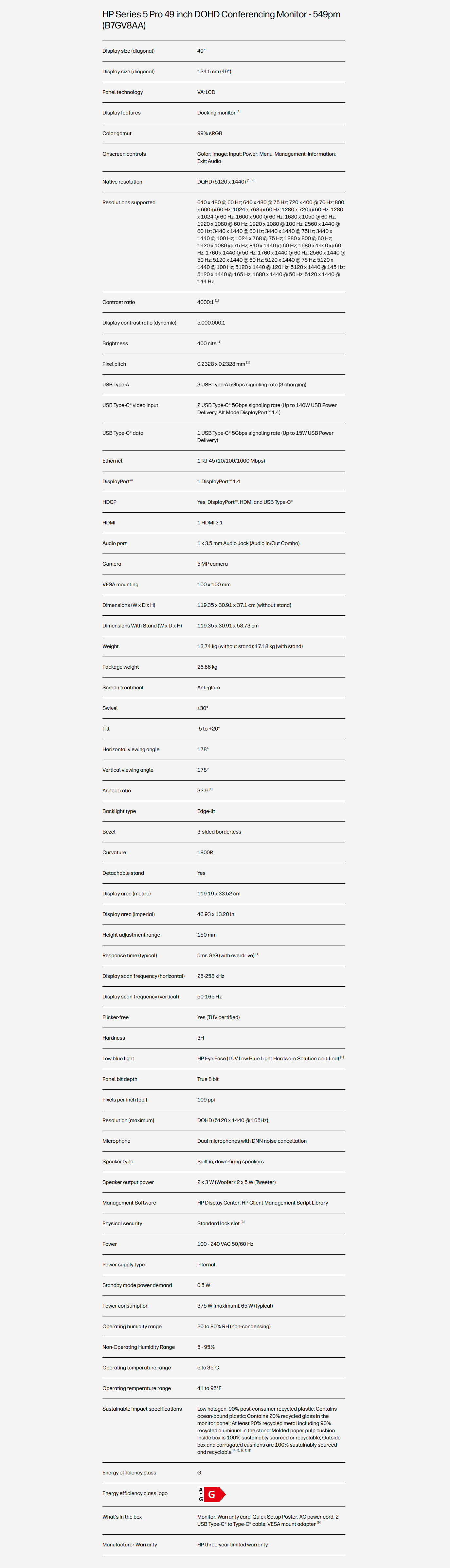The image size is (450, 1568).
Task: Click footnote beside 32:9 aspect ratio
Action: (x=211, y=789)
